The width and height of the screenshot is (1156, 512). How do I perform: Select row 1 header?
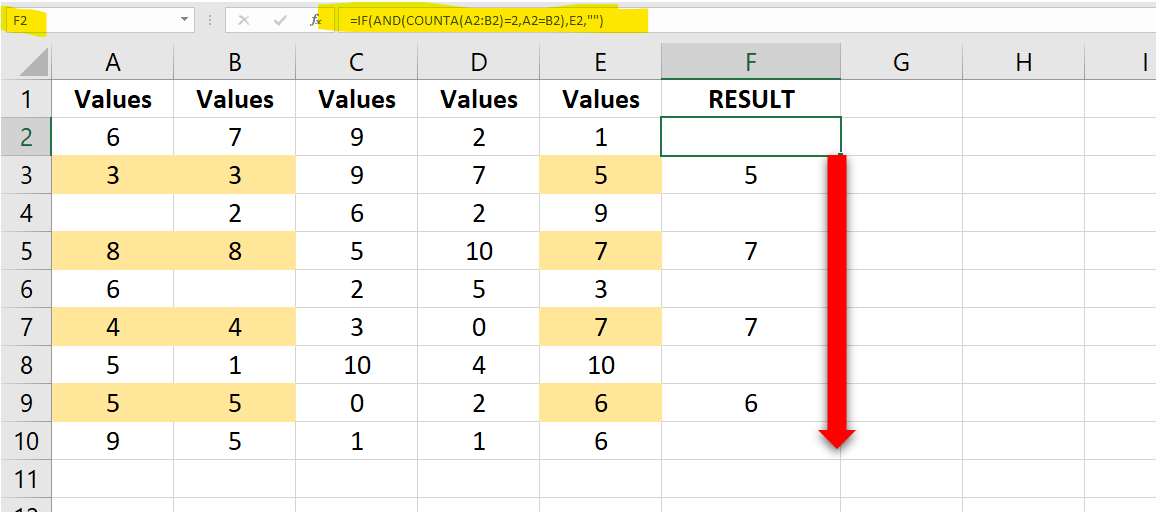26,99
